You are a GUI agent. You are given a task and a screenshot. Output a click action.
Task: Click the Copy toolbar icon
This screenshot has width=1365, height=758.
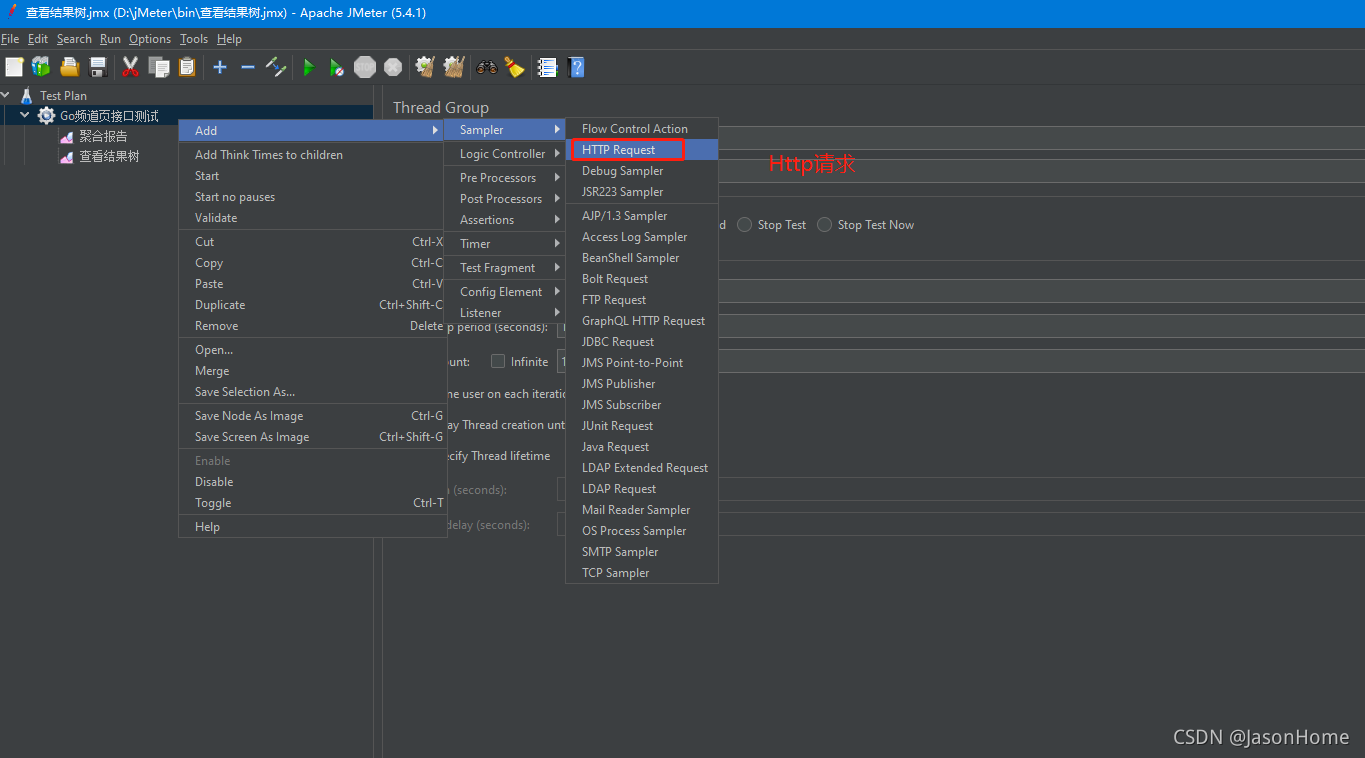click(158, 67)
